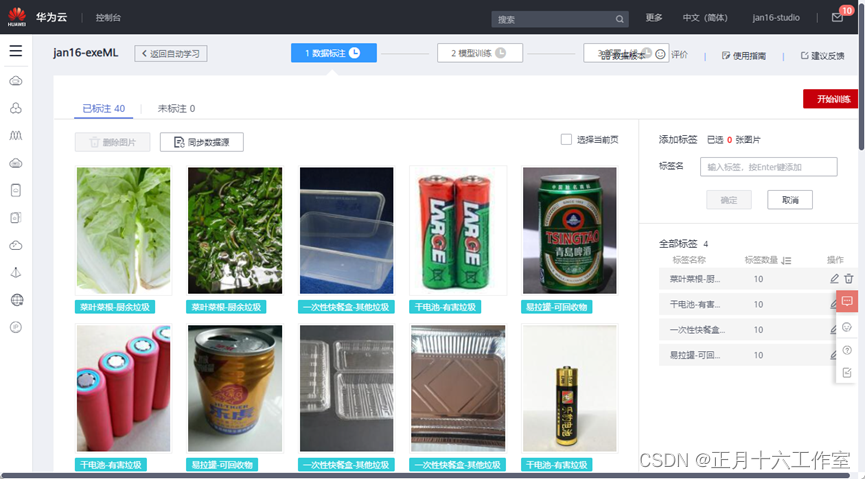Click the 菜叶菜根-厨余垃圾 tag under lettuce
865x479 pixels.
pos(115,307)
